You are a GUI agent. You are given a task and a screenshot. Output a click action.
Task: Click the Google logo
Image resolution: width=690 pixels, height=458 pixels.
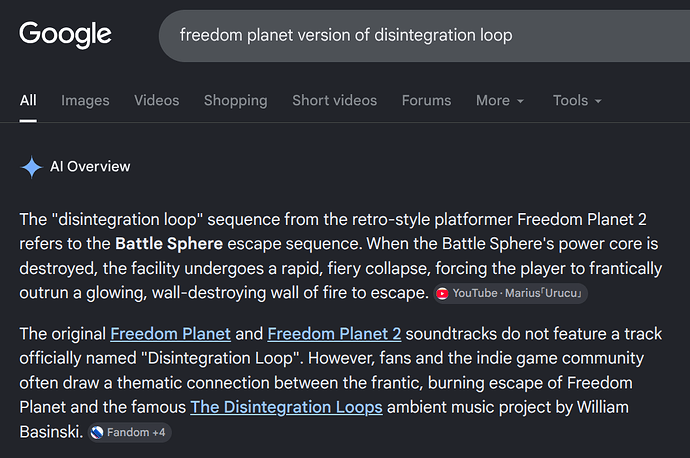coord(65,35)
